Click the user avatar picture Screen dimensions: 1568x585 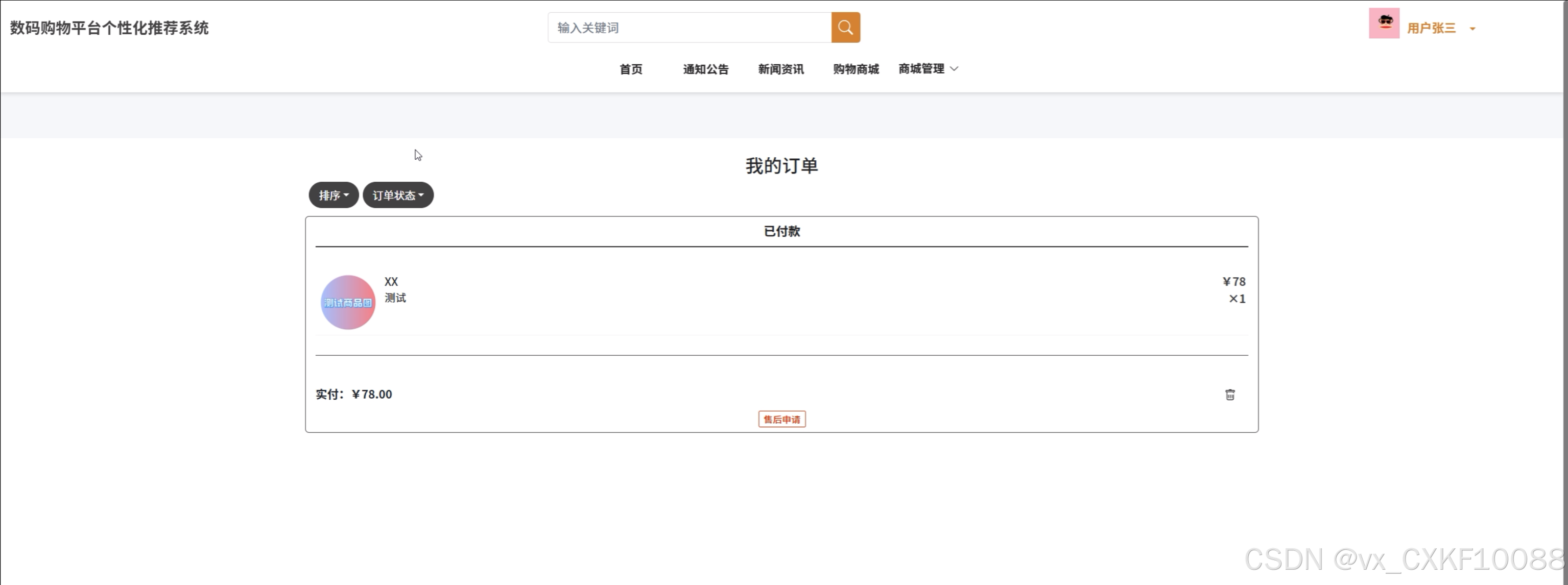pos(1384,23)
